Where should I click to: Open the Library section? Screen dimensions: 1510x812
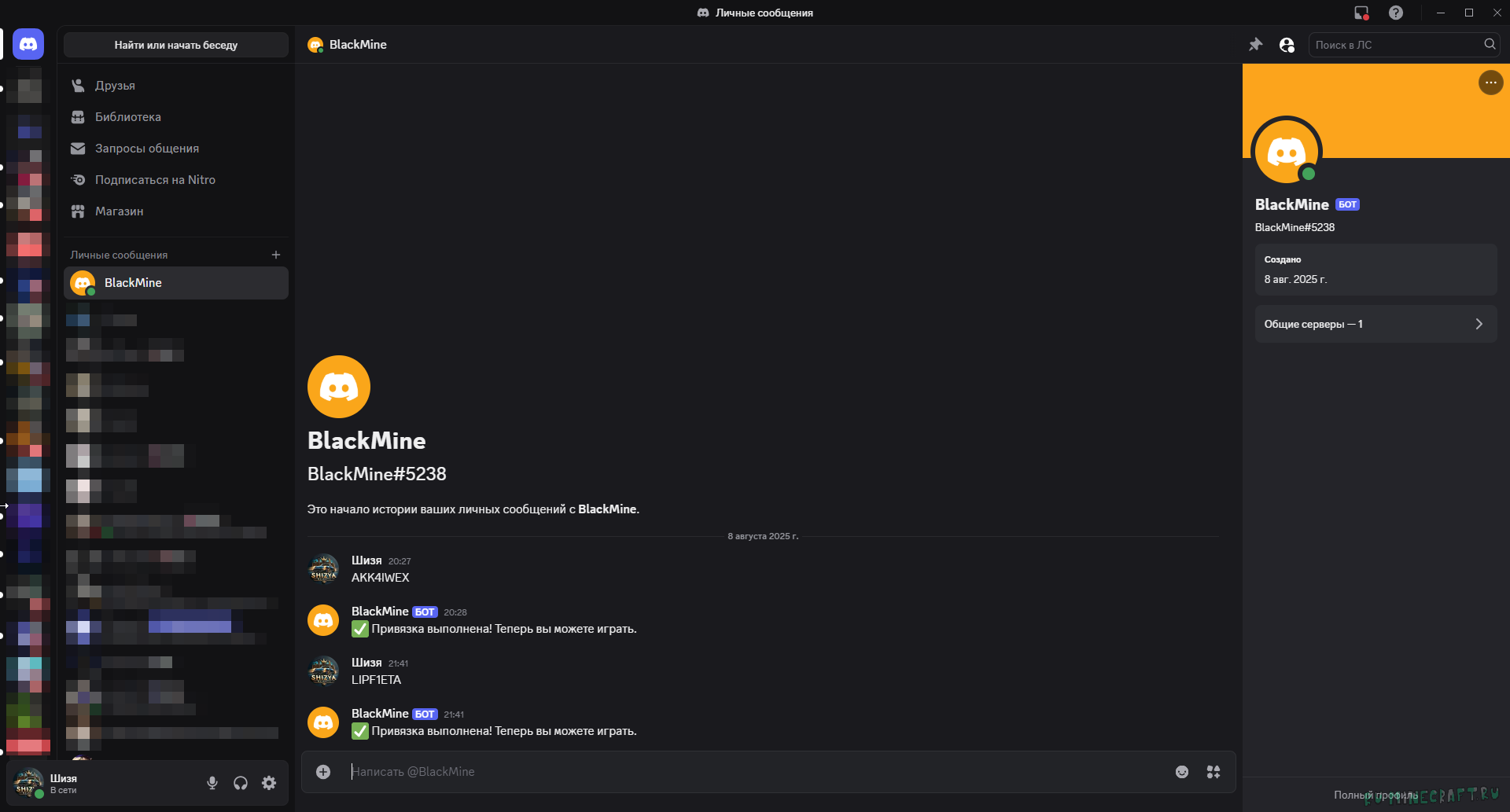click(176, 117)
